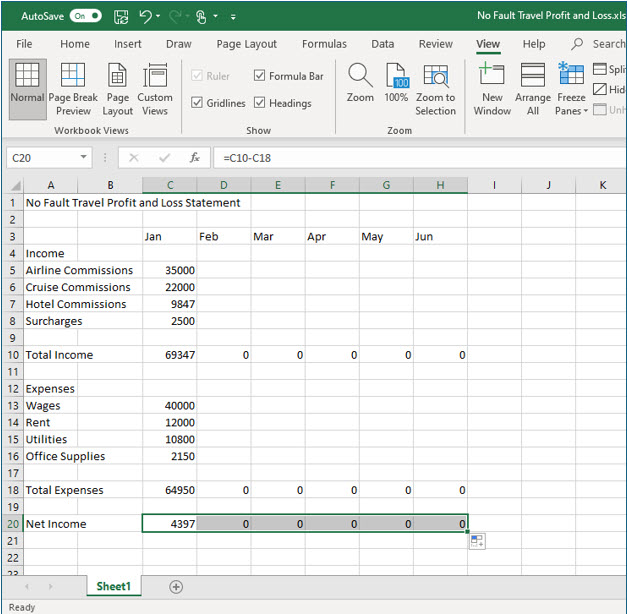628x614 pixels.
Task: Switch to the Help tab
Action: (x=534, y=44)
